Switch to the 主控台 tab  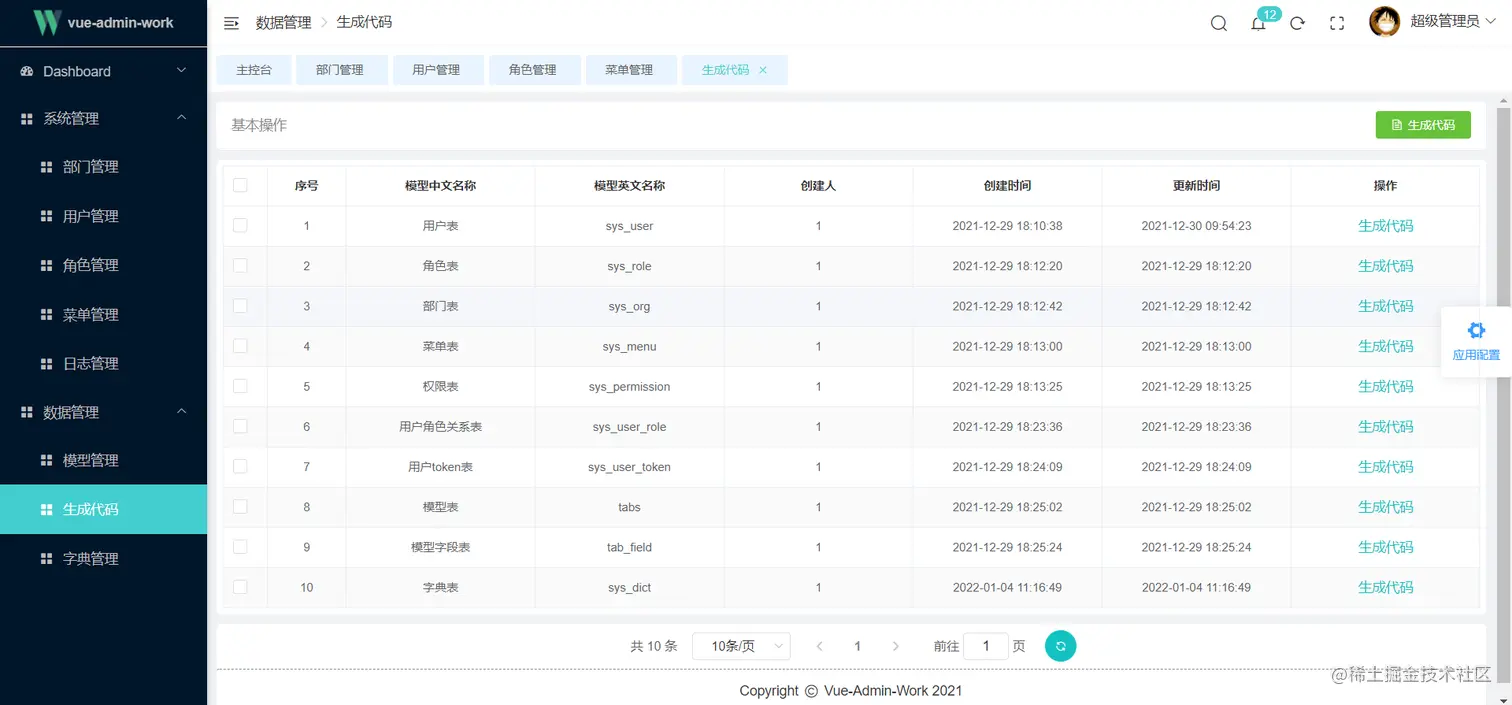click(x=254, y=70)
